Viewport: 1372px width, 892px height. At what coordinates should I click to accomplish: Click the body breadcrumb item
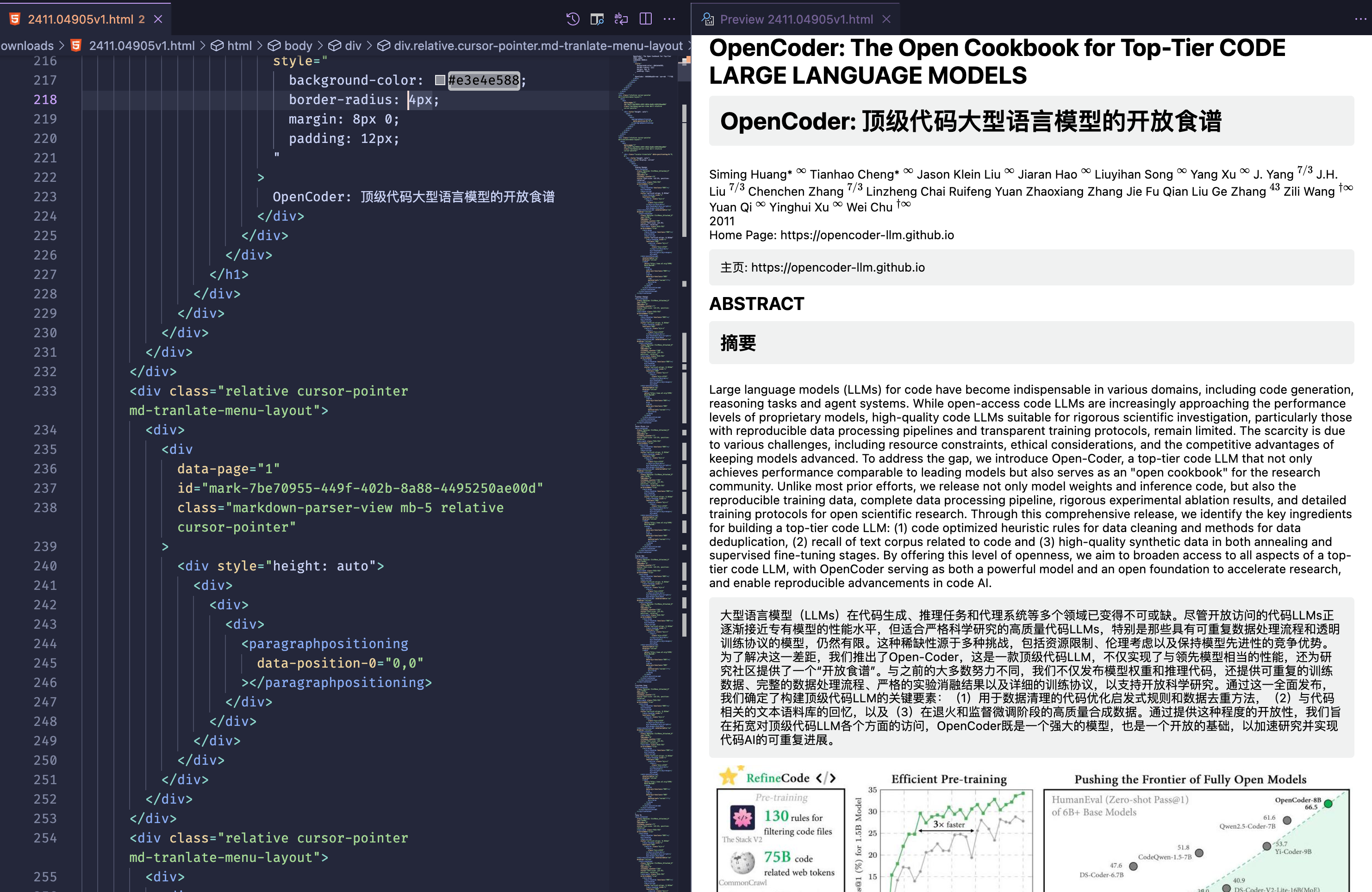click(x=298, y=45)
